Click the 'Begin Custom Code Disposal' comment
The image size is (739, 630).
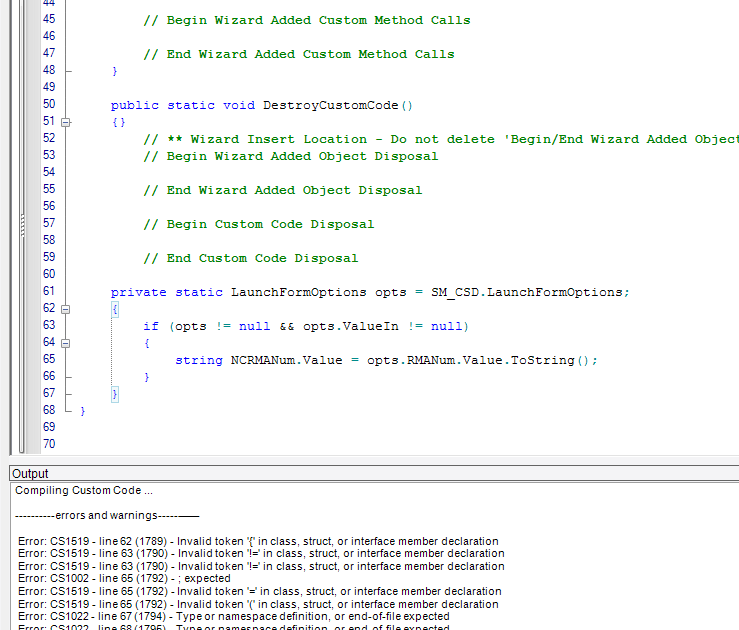[x=259, y=224]
